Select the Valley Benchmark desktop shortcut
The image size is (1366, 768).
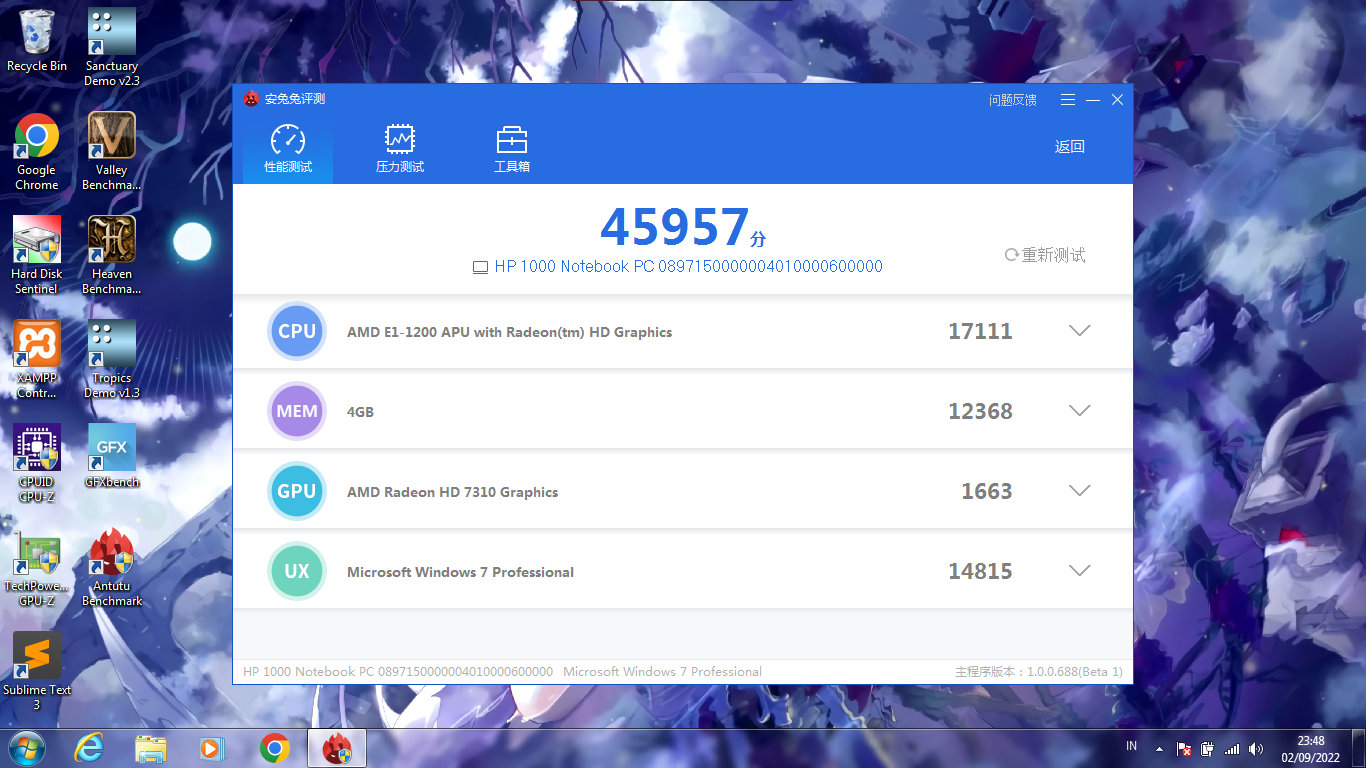pos(112,151)
